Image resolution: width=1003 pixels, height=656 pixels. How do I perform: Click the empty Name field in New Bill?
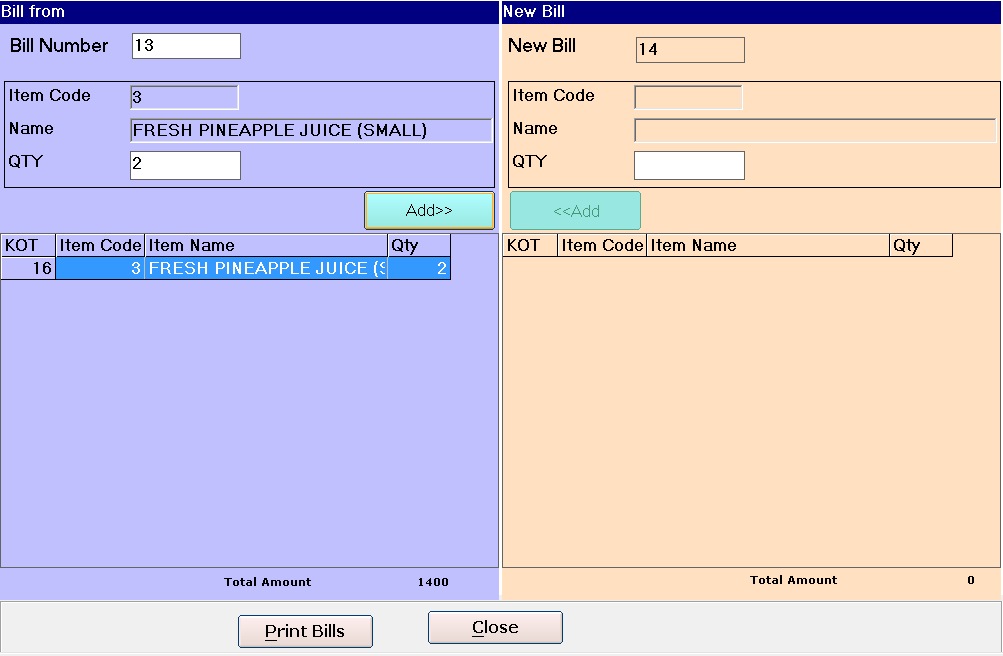815,130
